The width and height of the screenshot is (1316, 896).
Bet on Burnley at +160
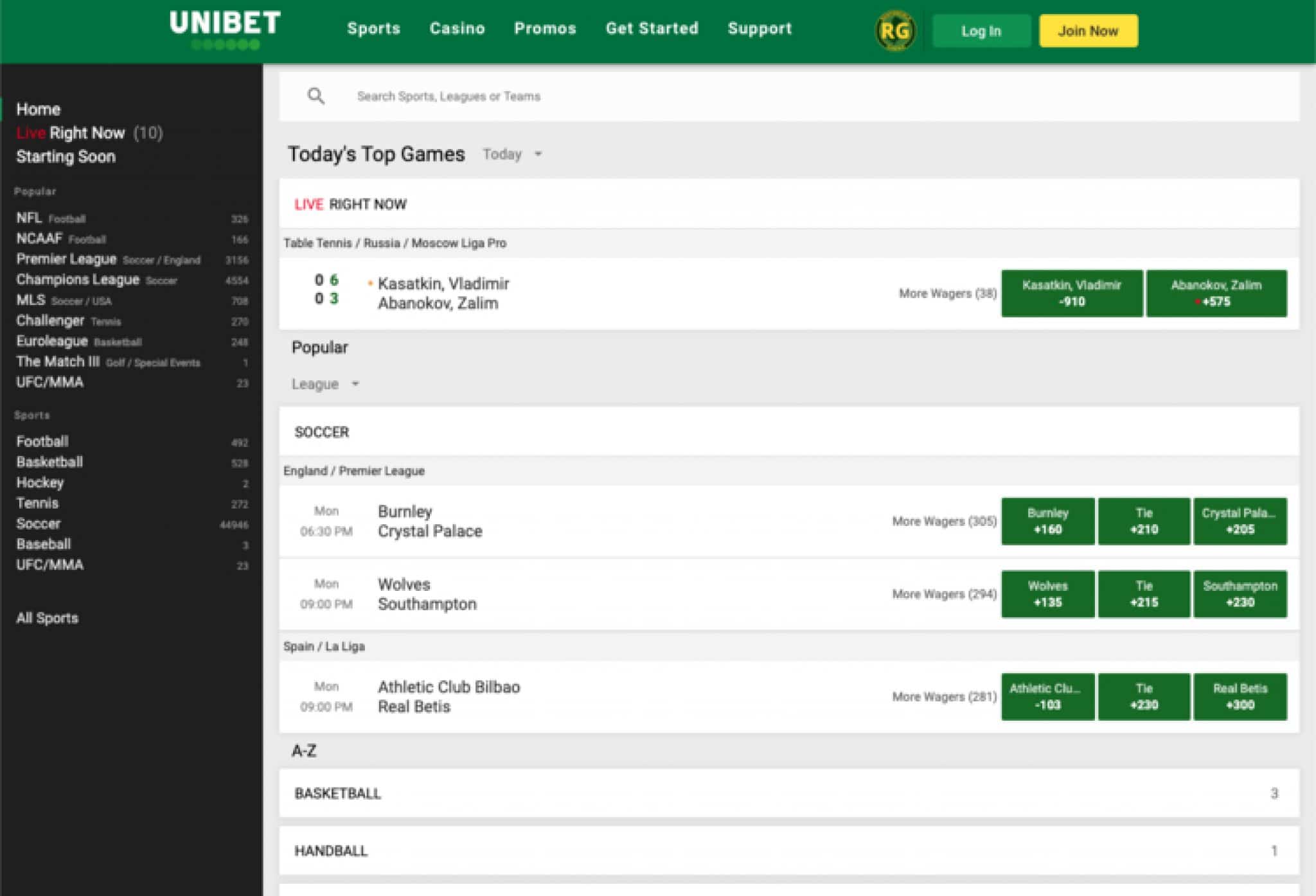tap(1047, 522)
